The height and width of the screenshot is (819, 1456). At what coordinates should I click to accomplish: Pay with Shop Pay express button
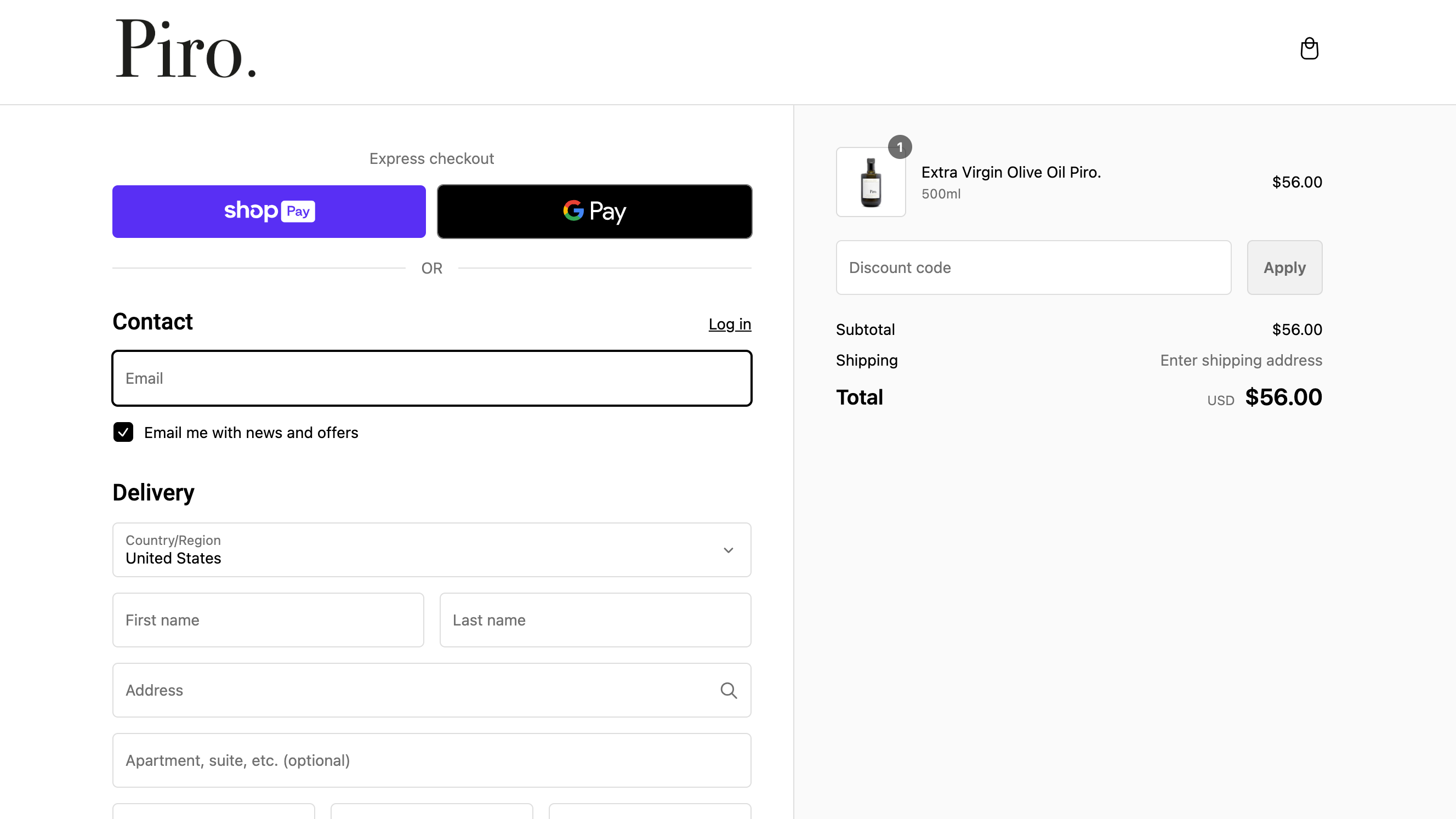269,212
